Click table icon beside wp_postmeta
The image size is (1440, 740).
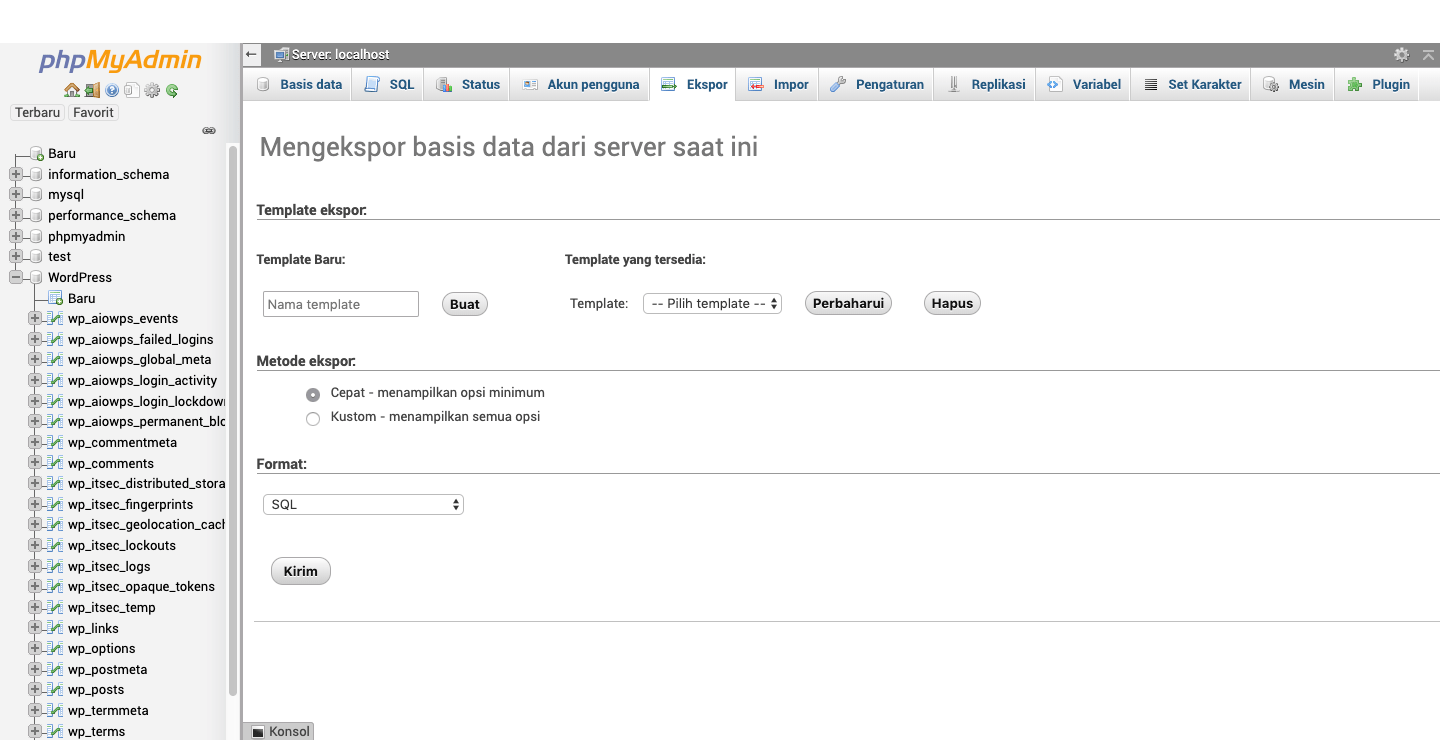(x=56, y=669)
